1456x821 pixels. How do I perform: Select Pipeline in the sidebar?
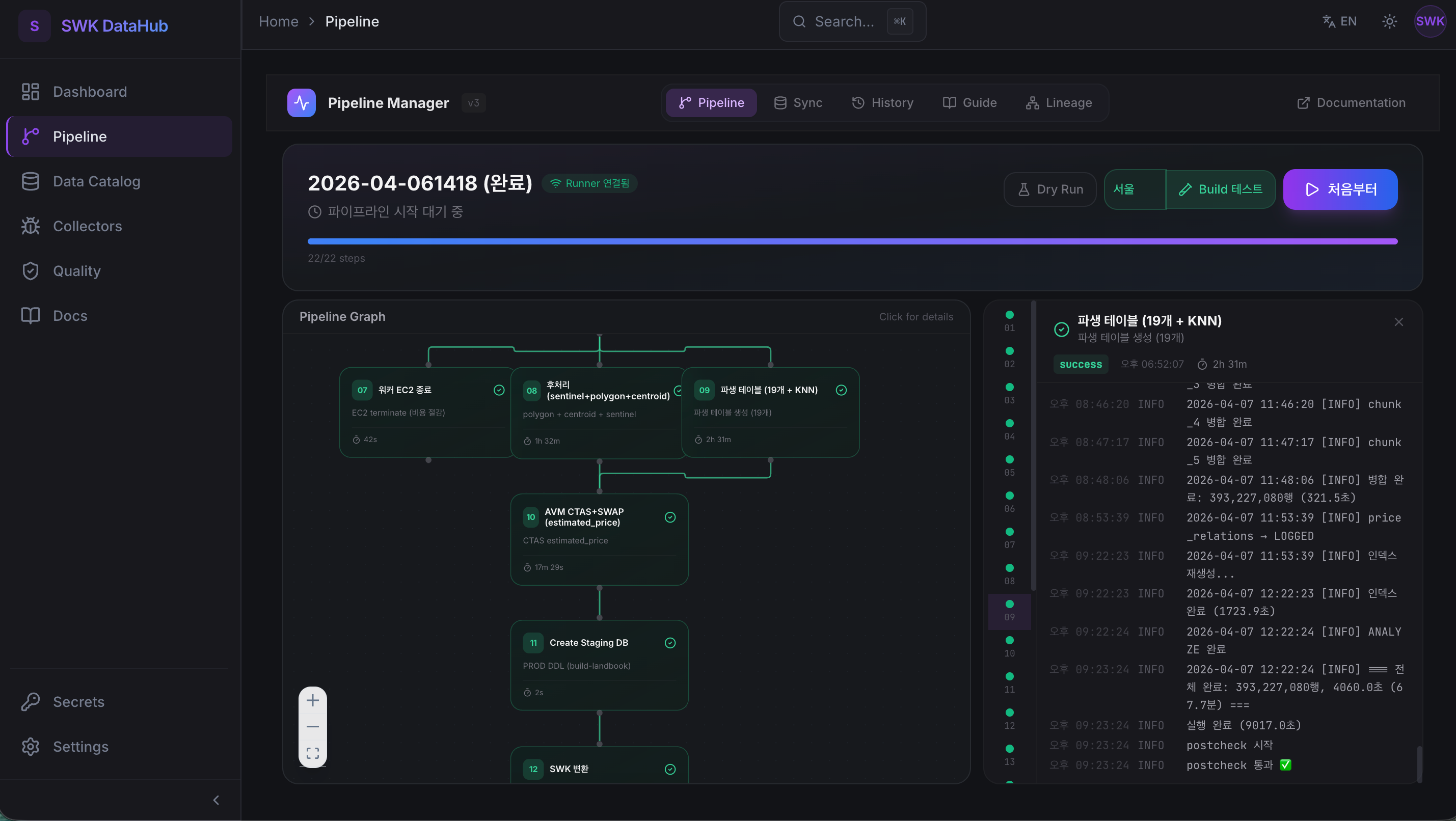pos(119,136)
